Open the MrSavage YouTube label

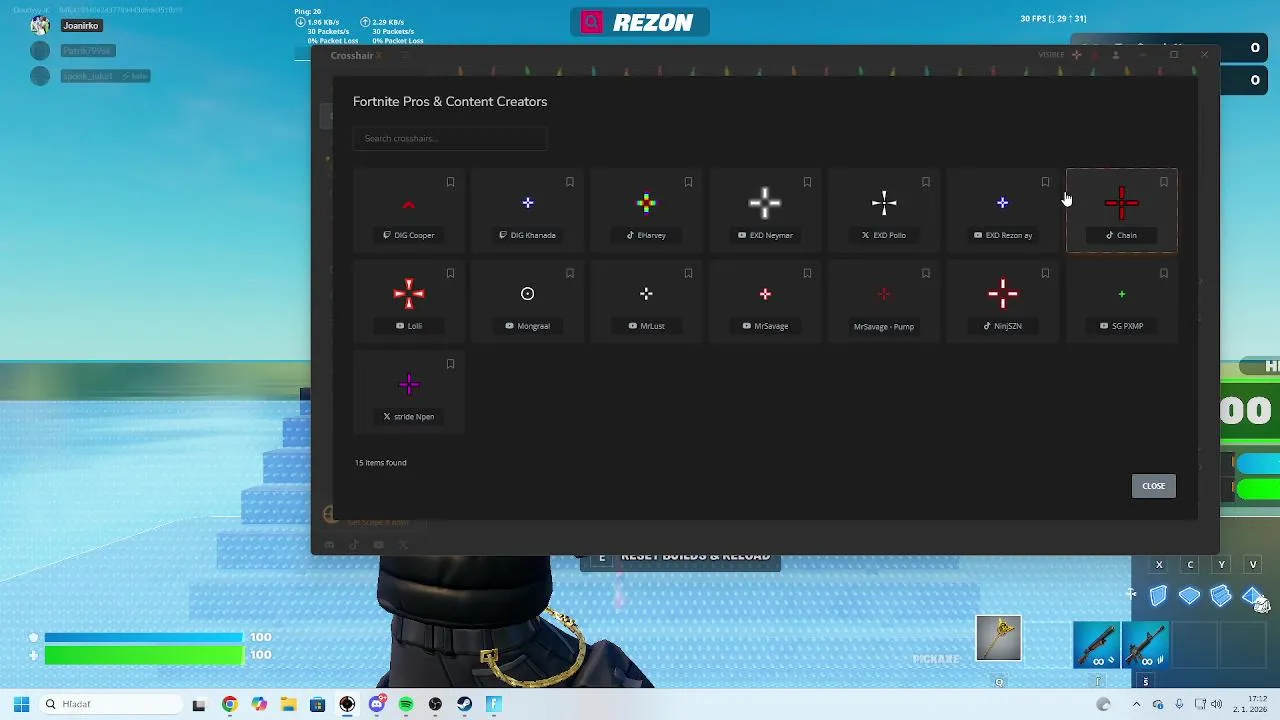765,326
